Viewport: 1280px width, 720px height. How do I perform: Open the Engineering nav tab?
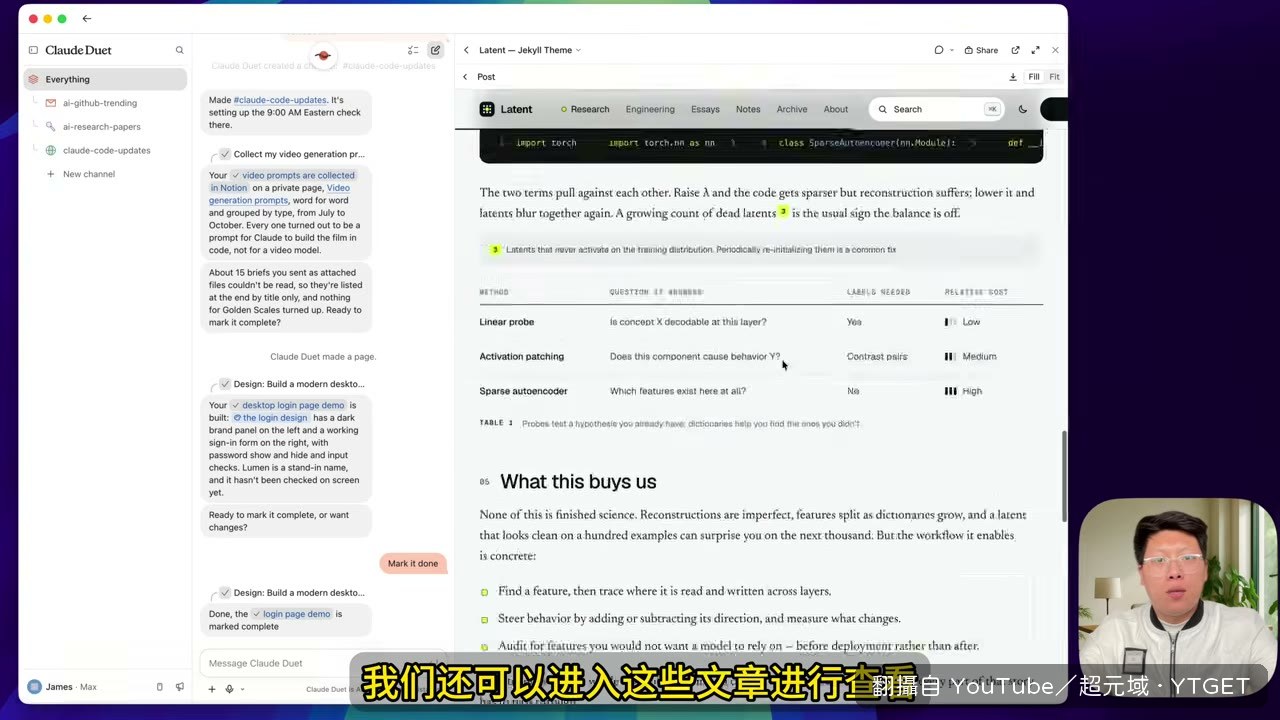pos(650,109)
